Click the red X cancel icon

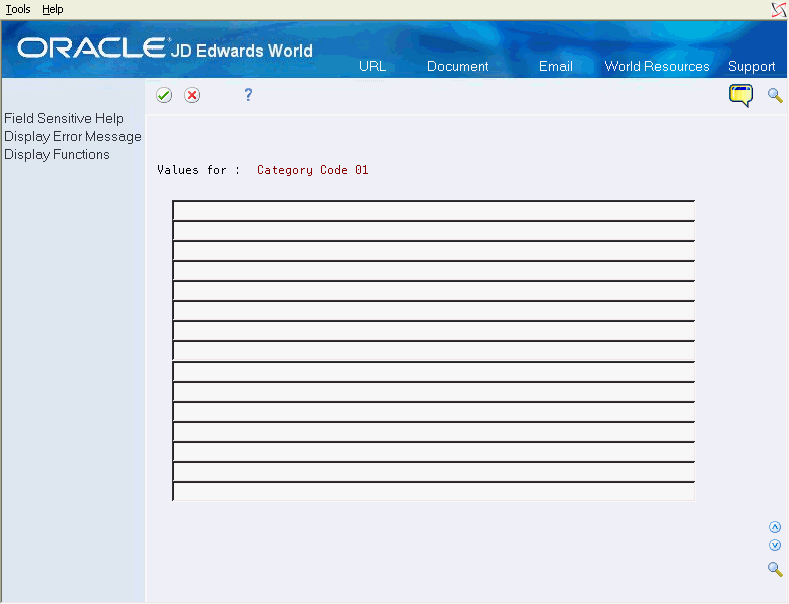(192, 95)
